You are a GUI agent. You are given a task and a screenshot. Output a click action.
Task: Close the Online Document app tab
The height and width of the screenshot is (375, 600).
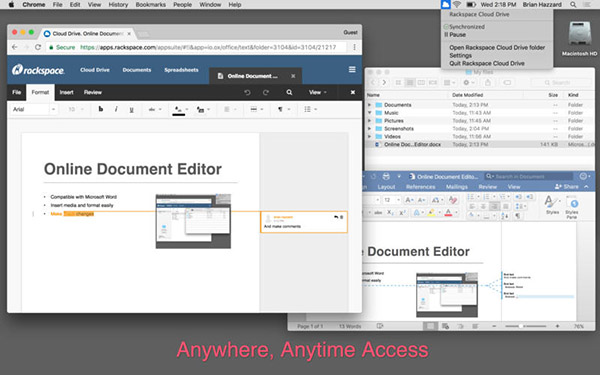[x=293, y=76]
